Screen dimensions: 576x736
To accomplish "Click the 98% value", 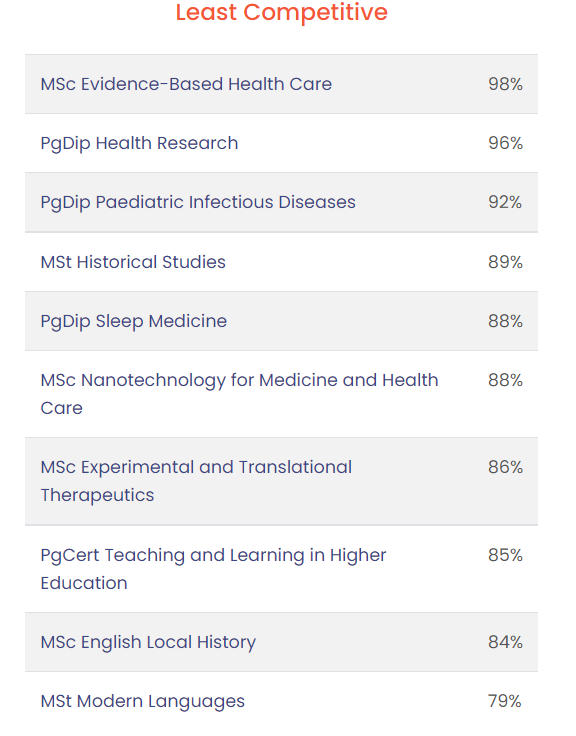I will 505,84.
